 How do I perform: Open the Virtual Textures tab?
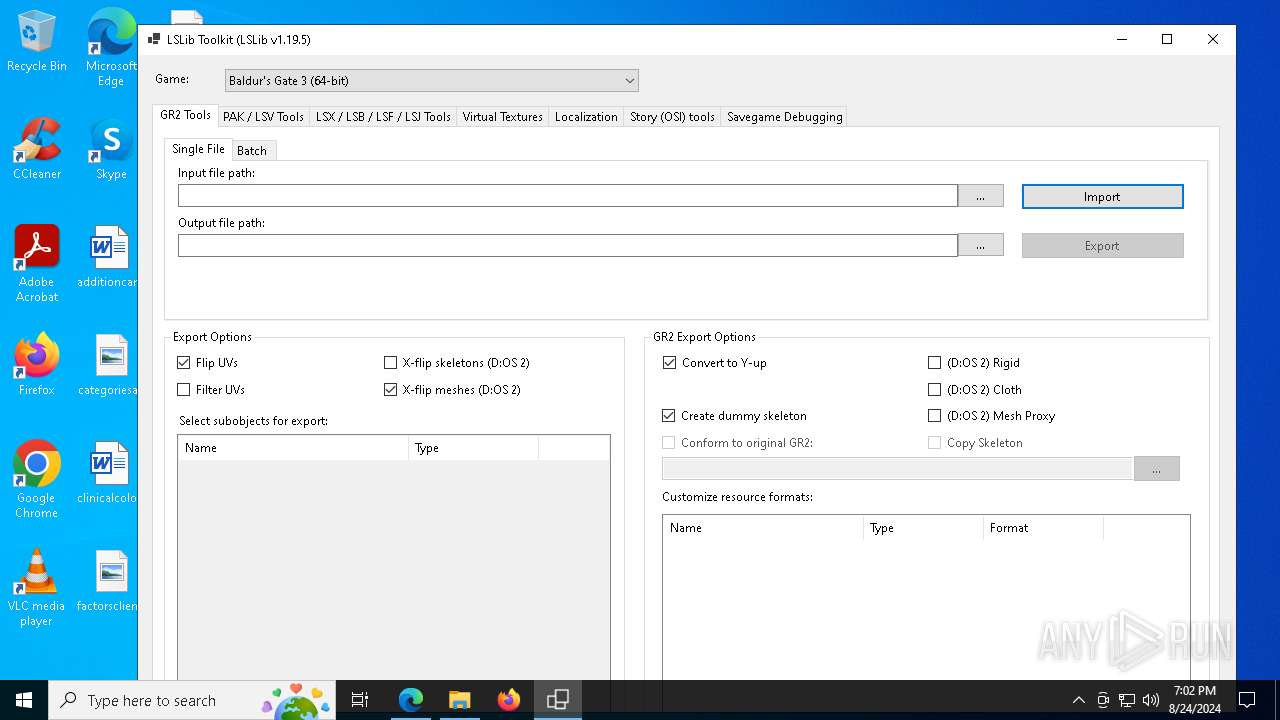pyautogui.click(x=502, y=117)
